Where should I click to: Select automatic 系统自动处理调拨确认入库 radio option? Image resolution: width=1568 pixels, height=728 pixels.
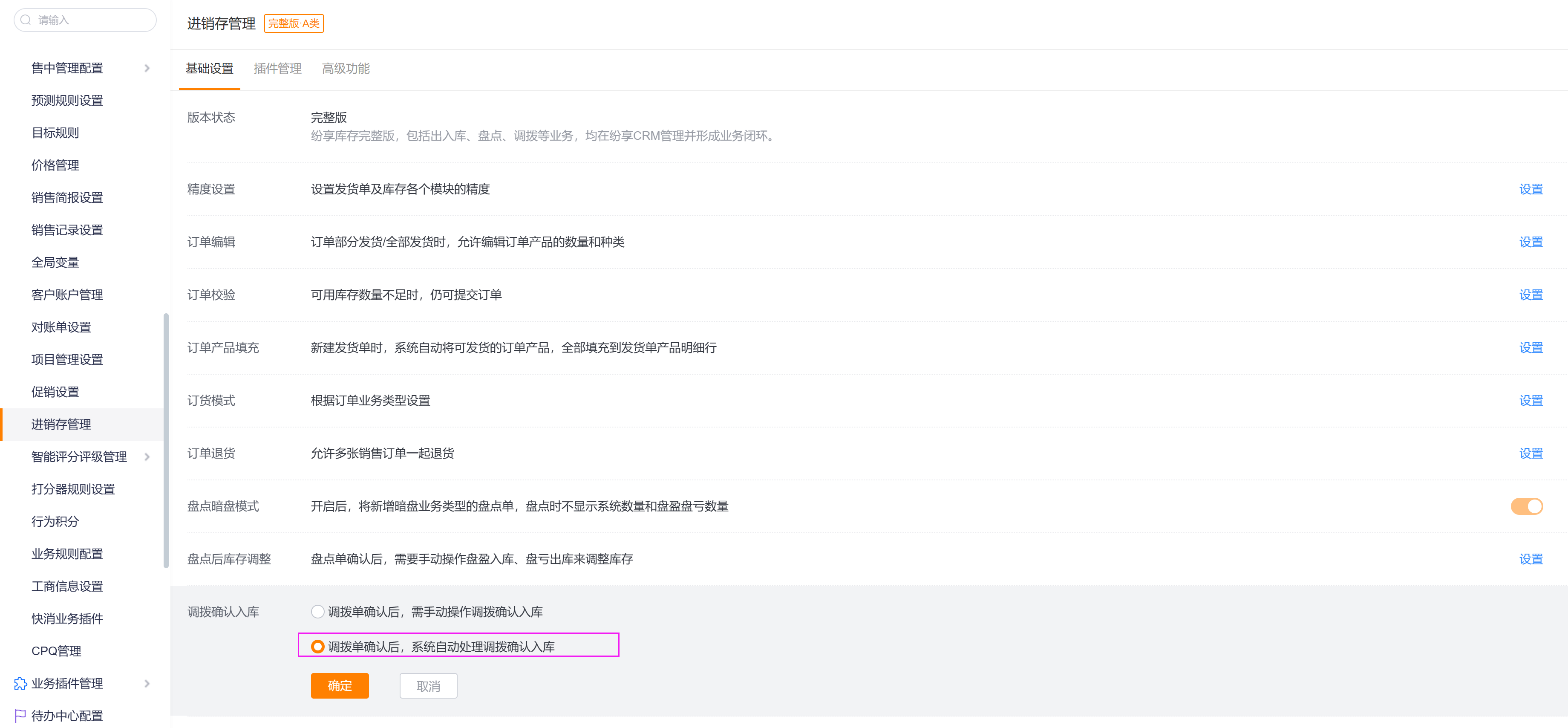click(317, 647)
